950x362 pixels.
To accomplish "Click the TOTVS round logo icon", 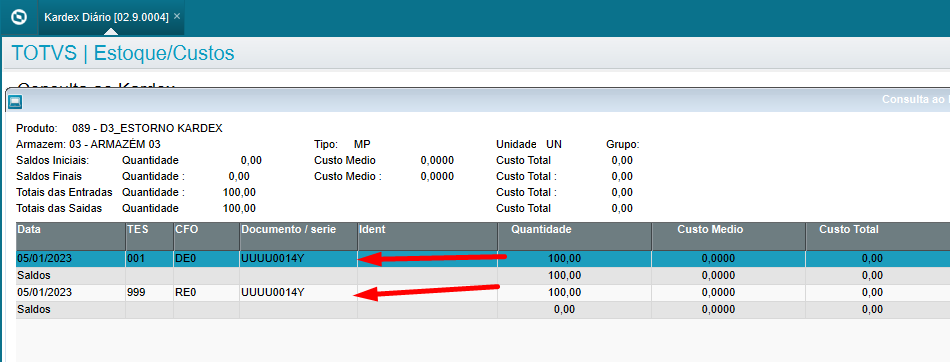I will point(19,18).
